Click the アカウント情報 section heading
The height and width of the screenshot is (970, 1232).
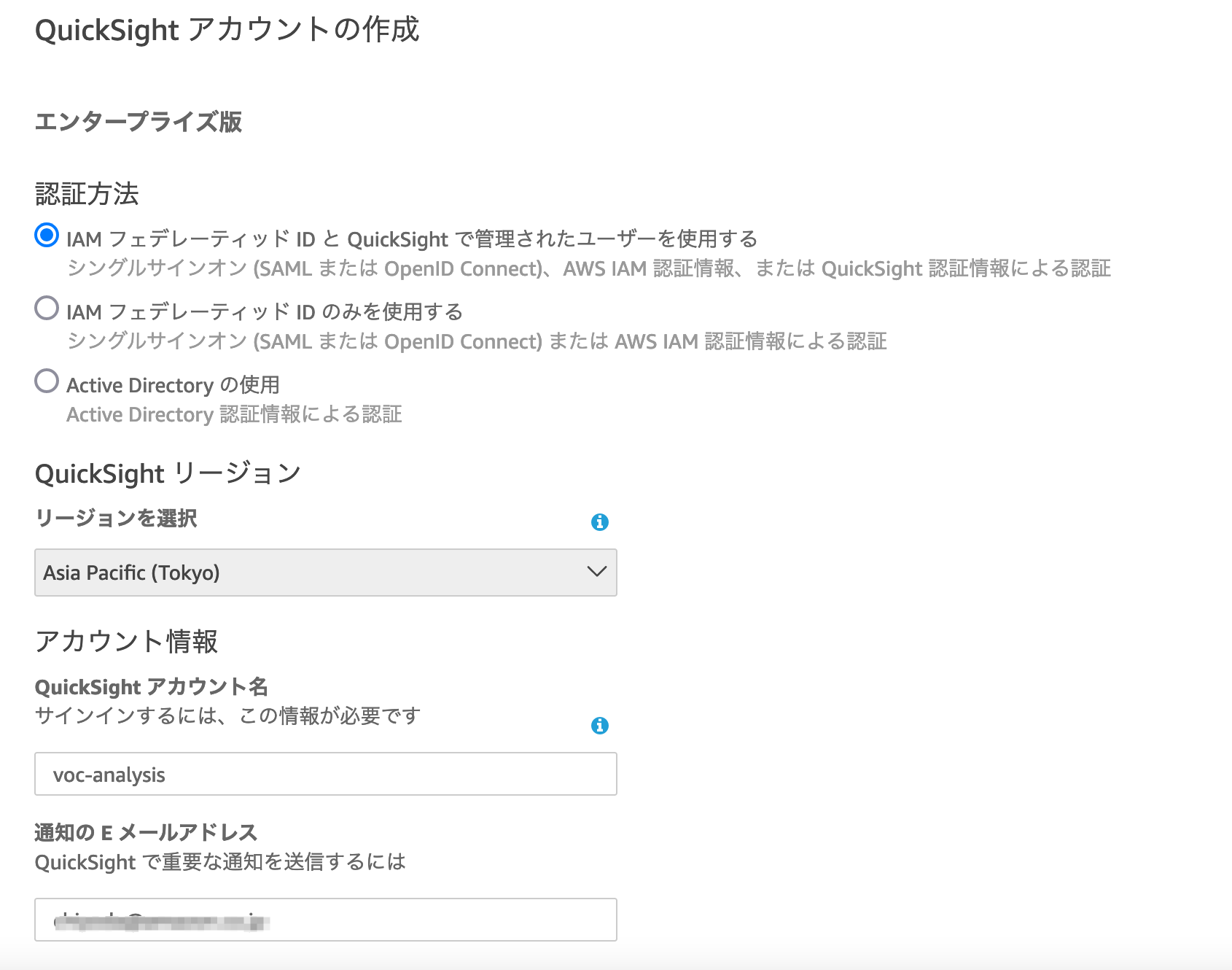[x=126, y=641]
